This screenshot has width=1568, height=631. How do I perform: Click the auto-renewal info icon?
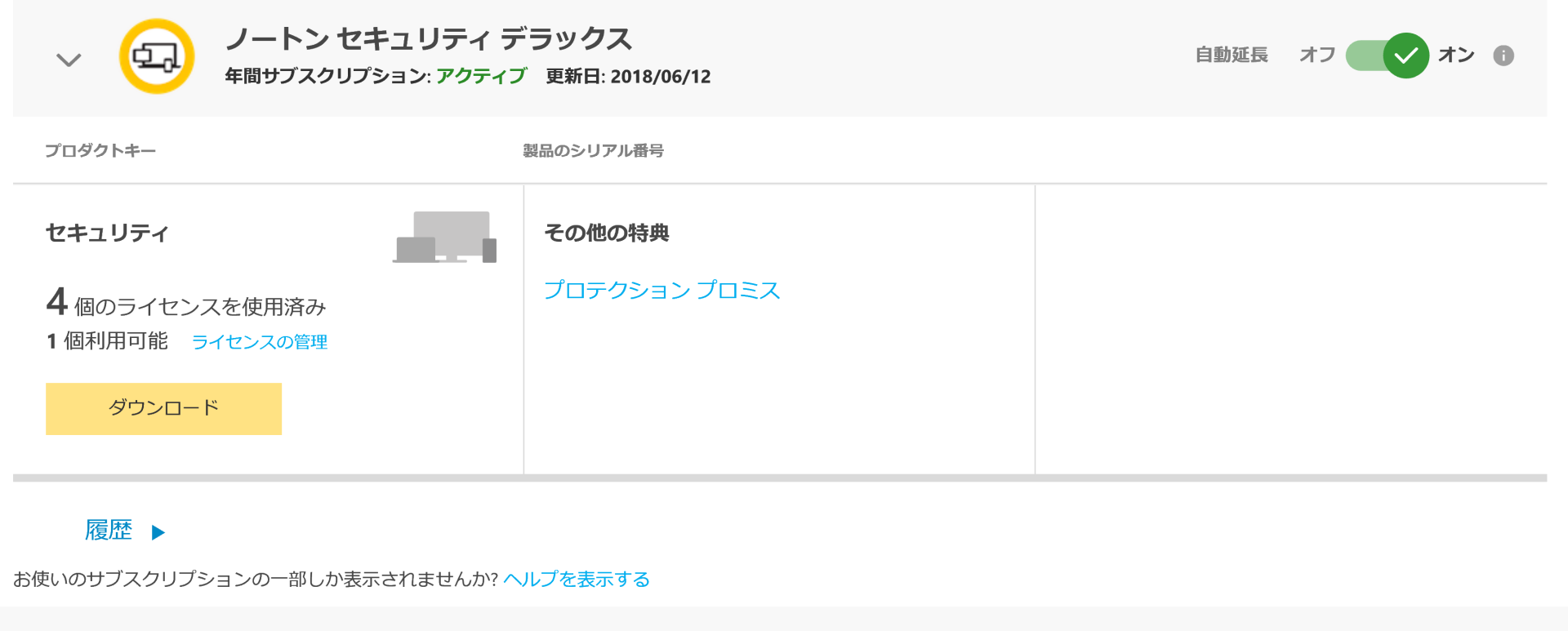coord(1503,56)
